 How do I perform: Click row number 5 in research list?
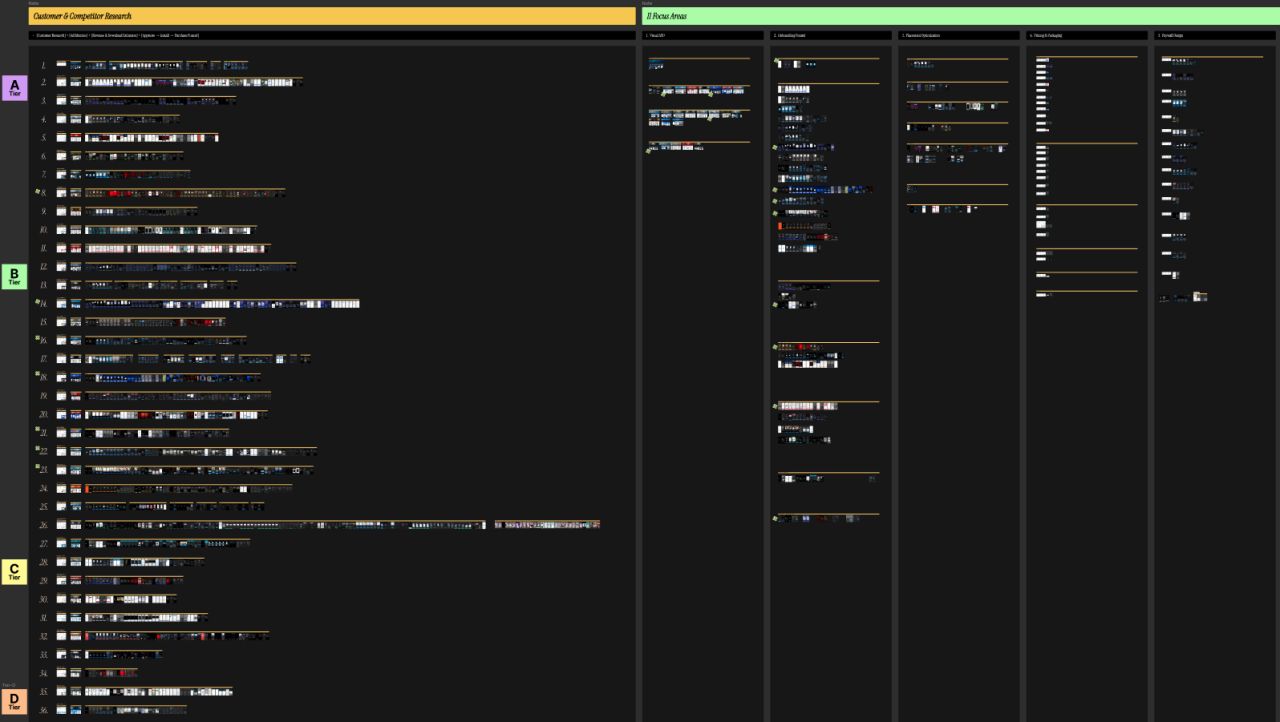coord(44,138)
